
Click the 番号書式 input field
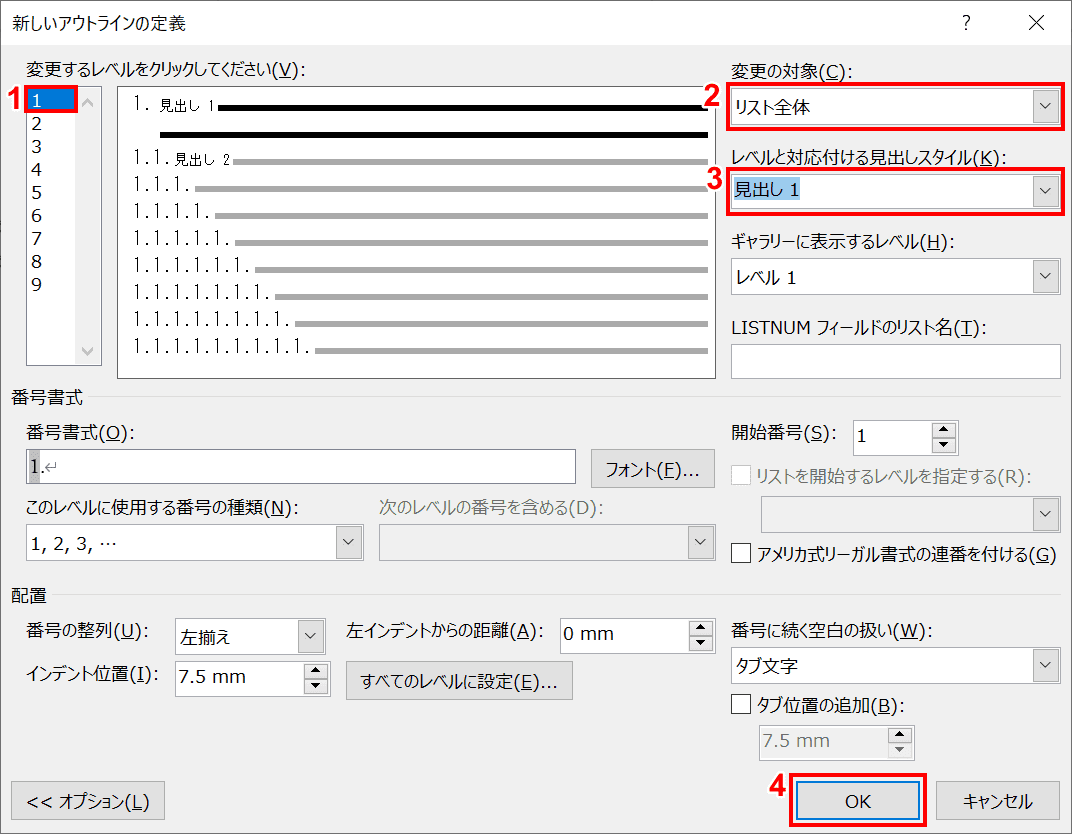301,467
